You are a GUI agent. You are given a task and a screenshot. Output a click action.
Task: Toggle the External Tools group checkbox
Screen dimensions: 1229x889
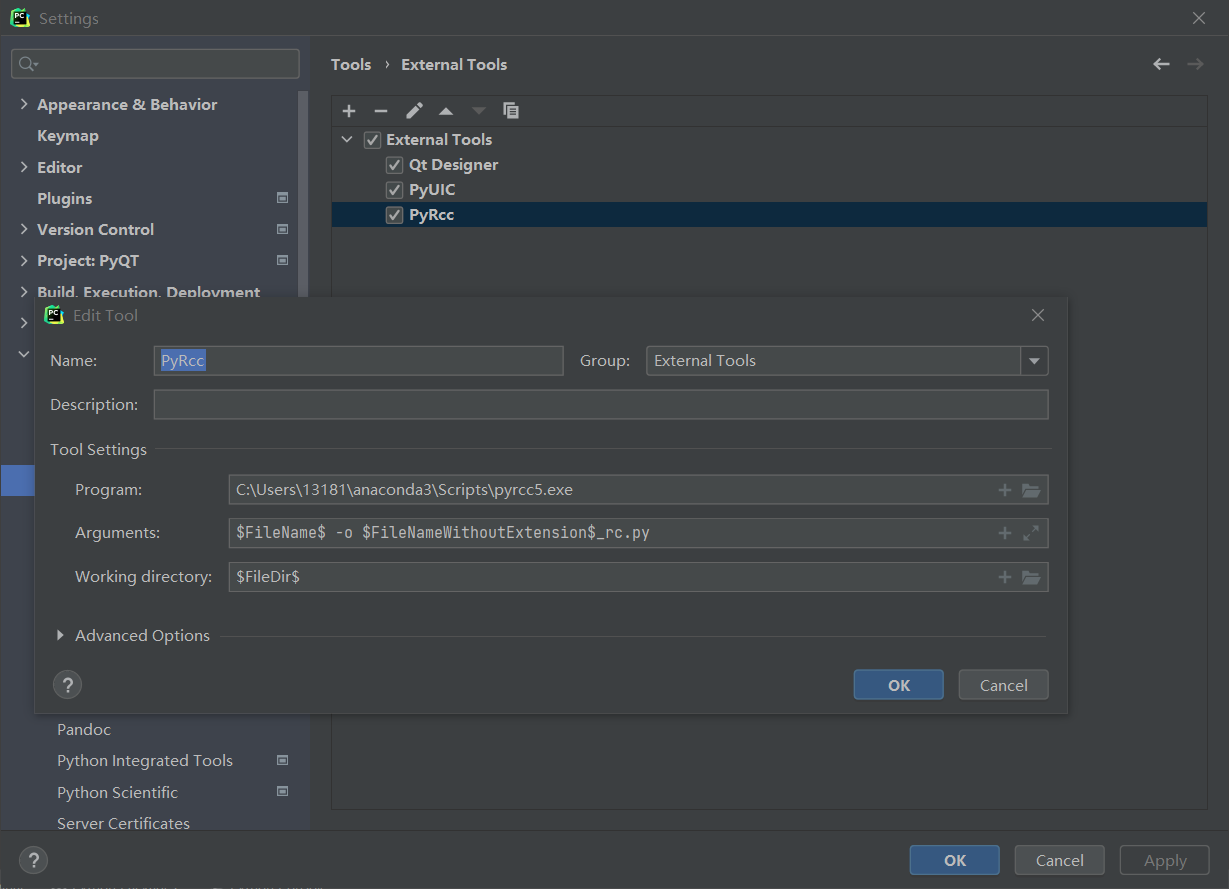tap(372, 140)
